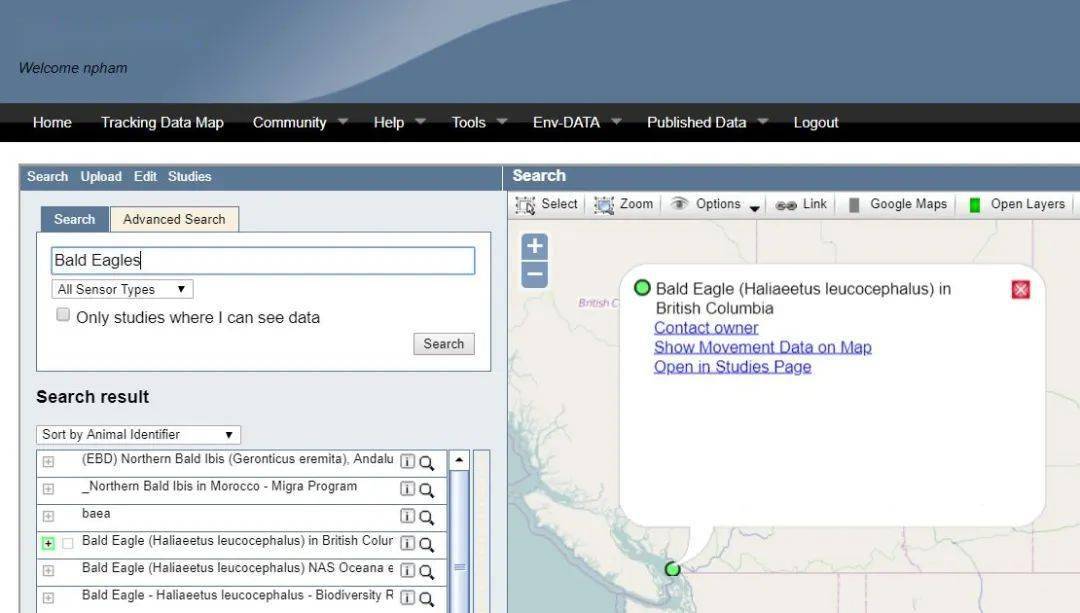Activate the Zoom tool in map toolbar
Viewport: 1080px width, 613px height.
[x=624, y=204]
